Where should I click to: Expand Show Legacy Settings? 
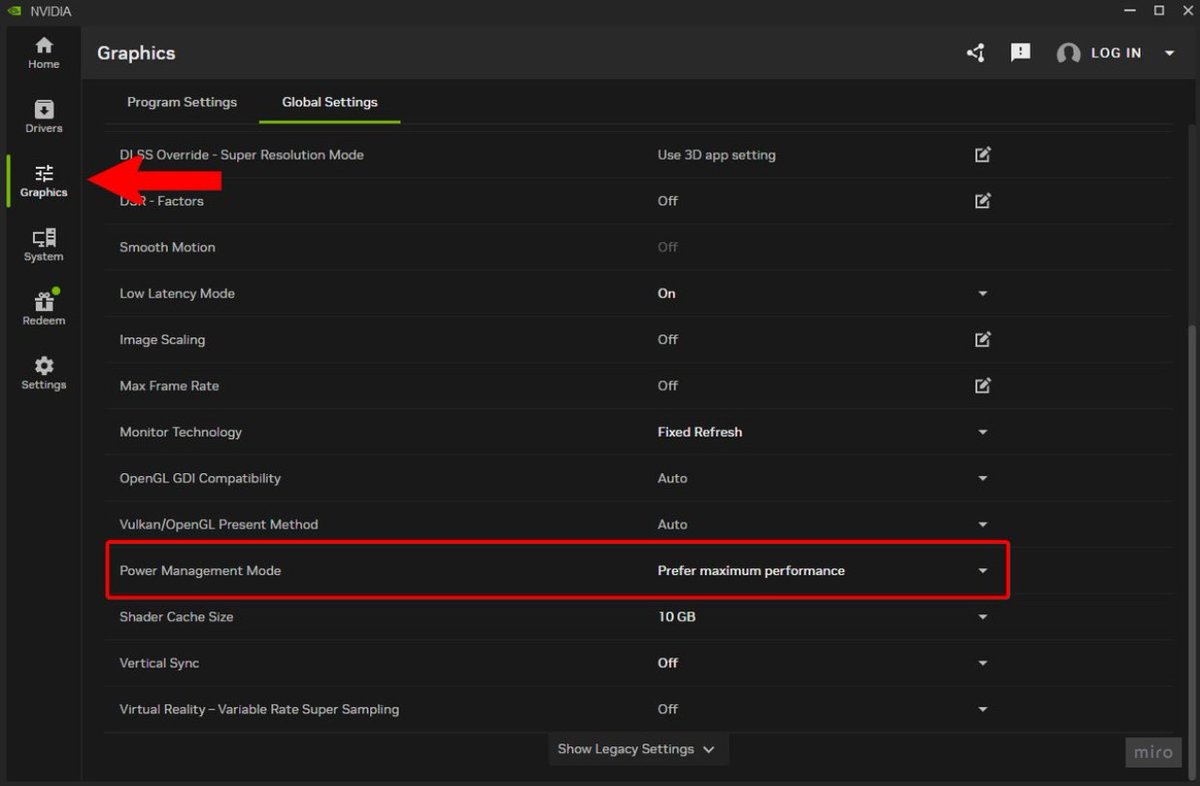coord(638,749)
